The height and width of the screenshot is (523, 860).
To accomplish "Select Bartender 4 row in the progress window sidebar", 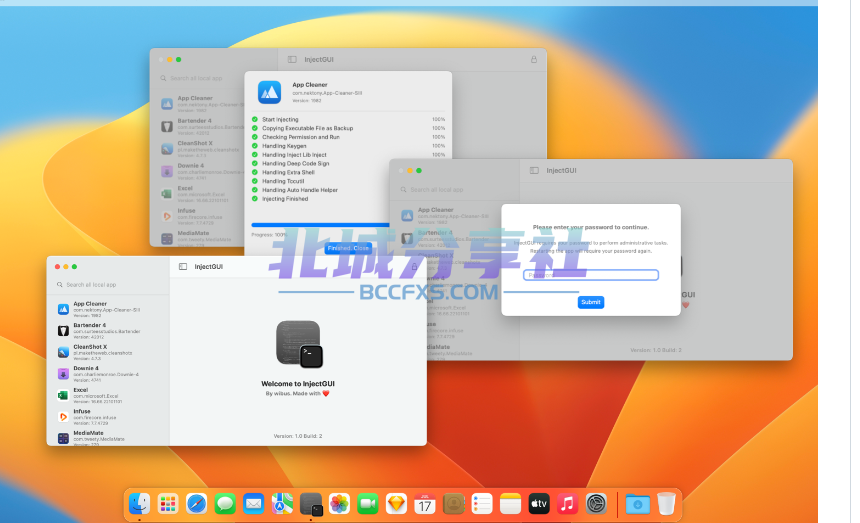I will [x=201, y=127].
